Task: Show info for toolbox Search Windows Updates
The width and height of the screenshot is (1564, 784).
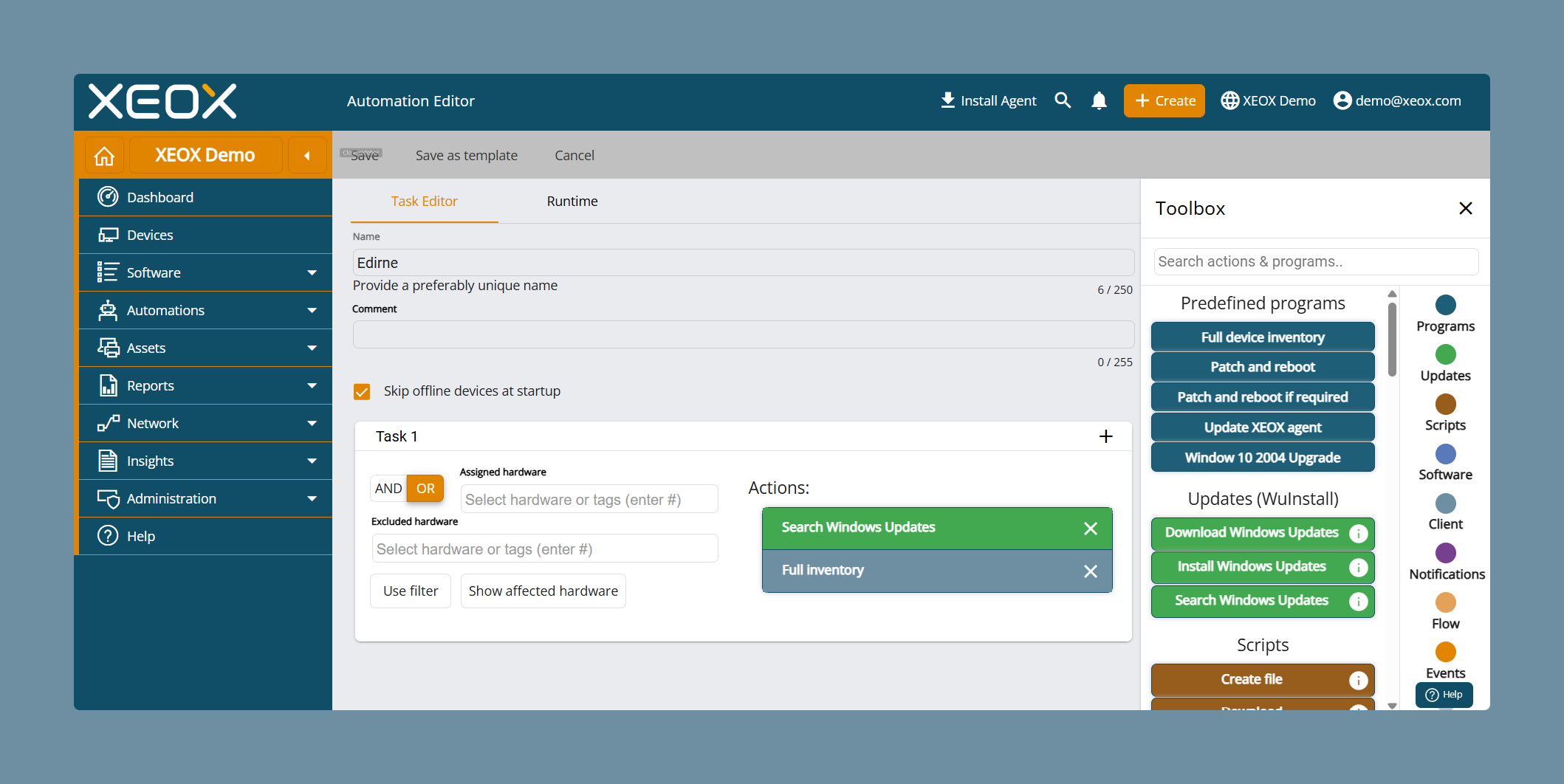Action: tap(1358, 601)
